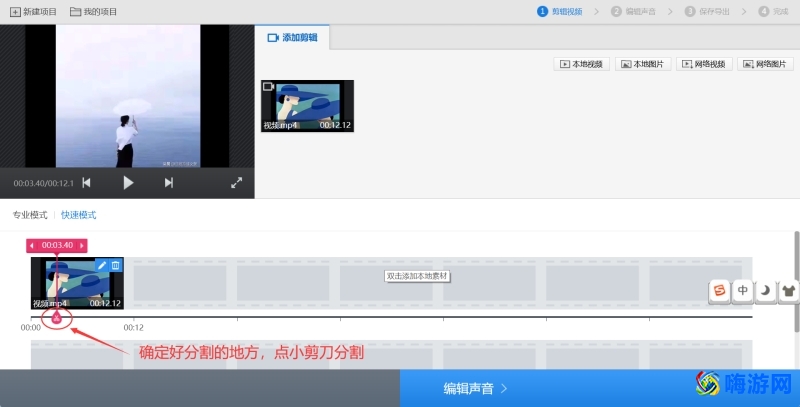Select 视频.mp4 thumbnail in media library
The image size is (800, 407).
tap(307, 106)
